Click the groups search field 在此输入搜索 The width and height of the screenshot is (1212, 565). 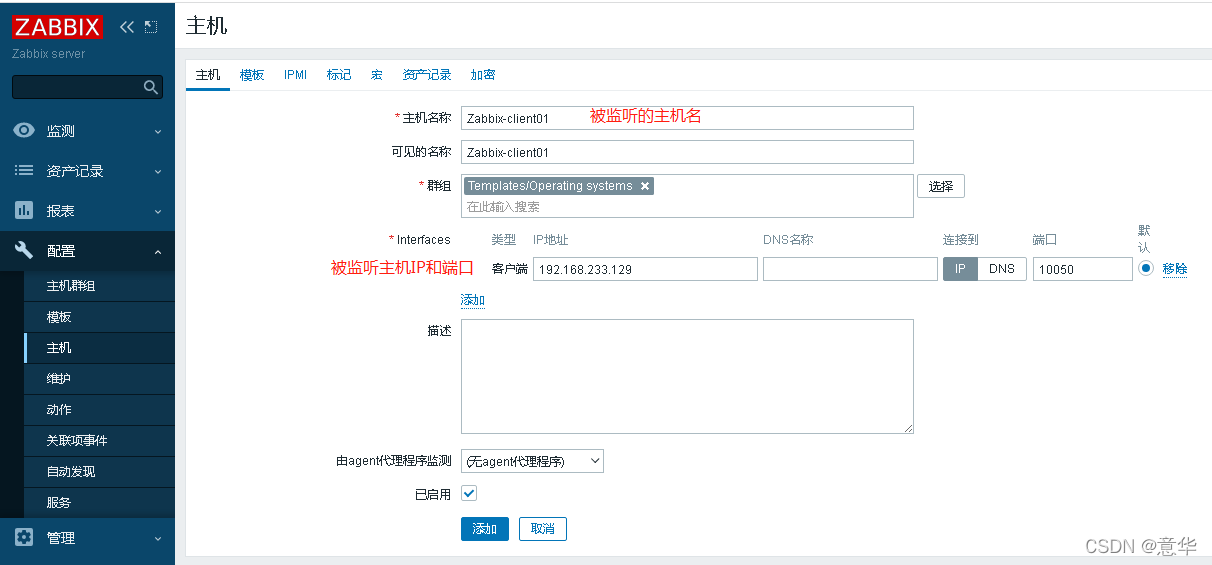pyautogui.click(x=687, y=207)
